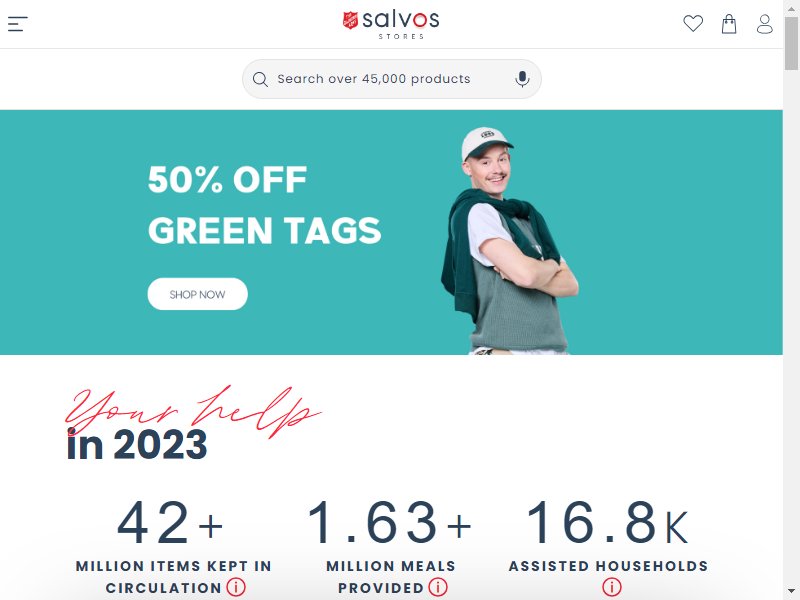Focus the product search field
The image size is (800, 600).
[391, 79]
